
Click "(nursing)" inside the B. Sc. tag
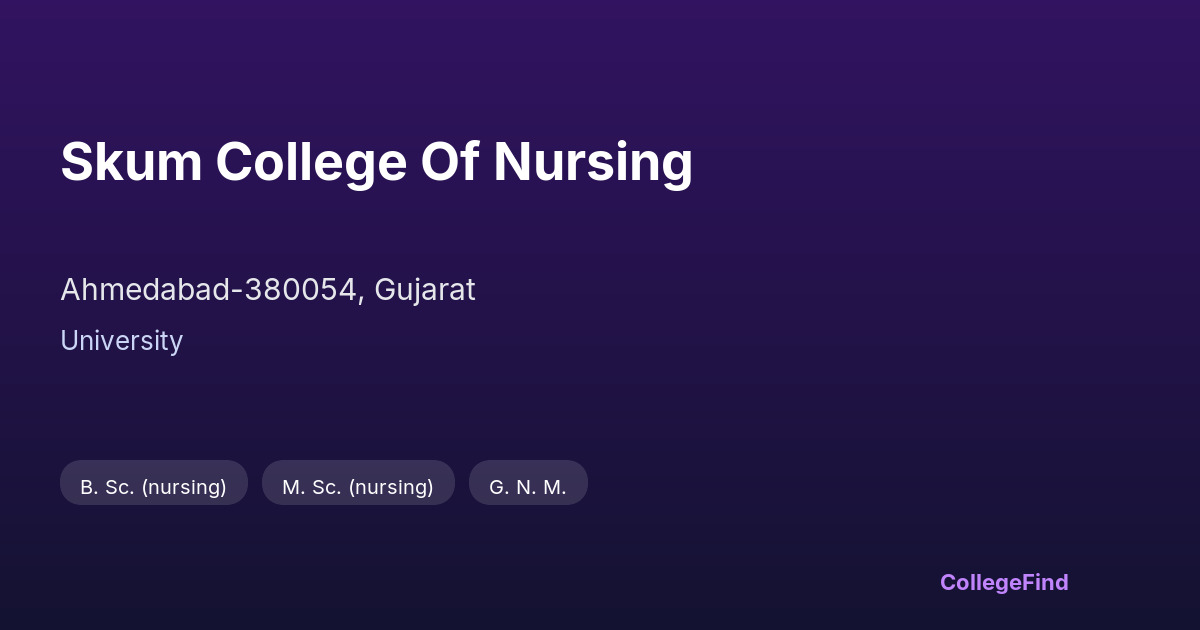click(184, 487)
